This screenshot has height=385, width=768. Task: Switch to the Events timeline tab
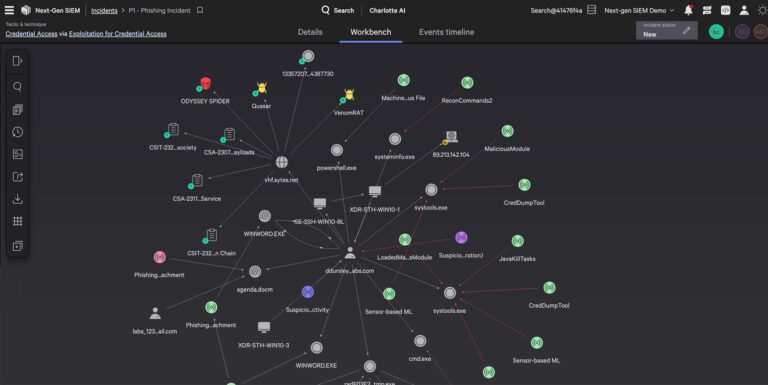[446, 32]
